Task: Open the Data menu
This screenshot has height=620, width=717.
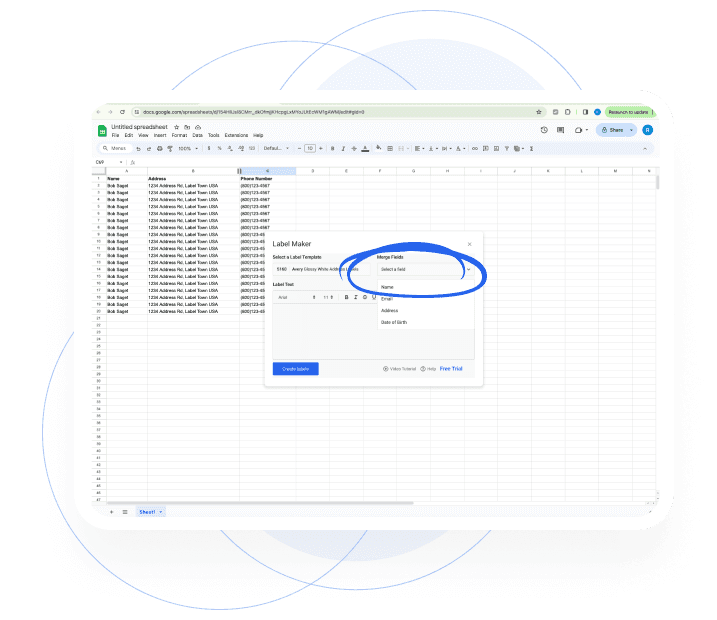Action: point(198,135)
